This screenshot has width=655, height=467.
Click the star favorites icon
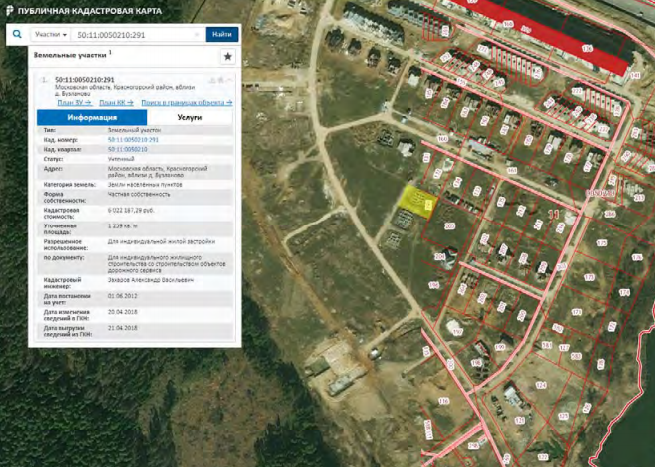pyautogui.click(x=227, y=58)
